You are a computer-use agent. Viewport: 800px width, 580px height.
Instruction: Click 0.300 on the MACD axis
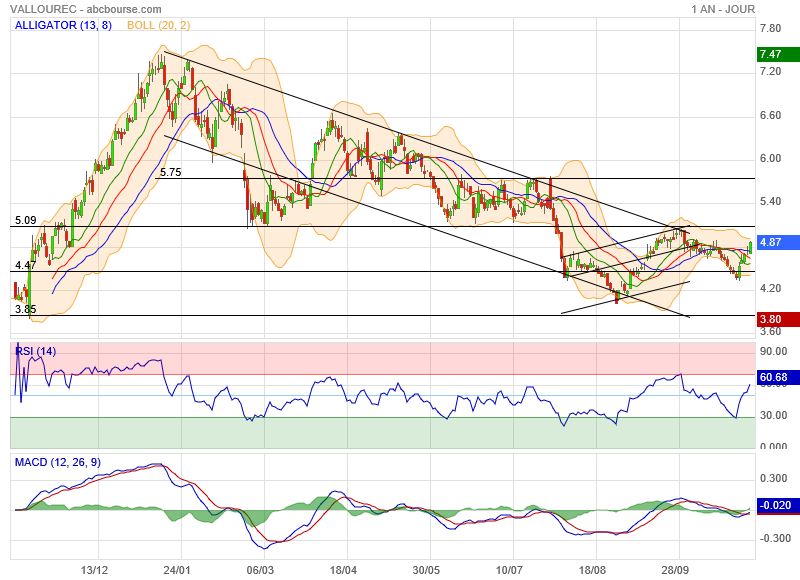tap(773, 478)
